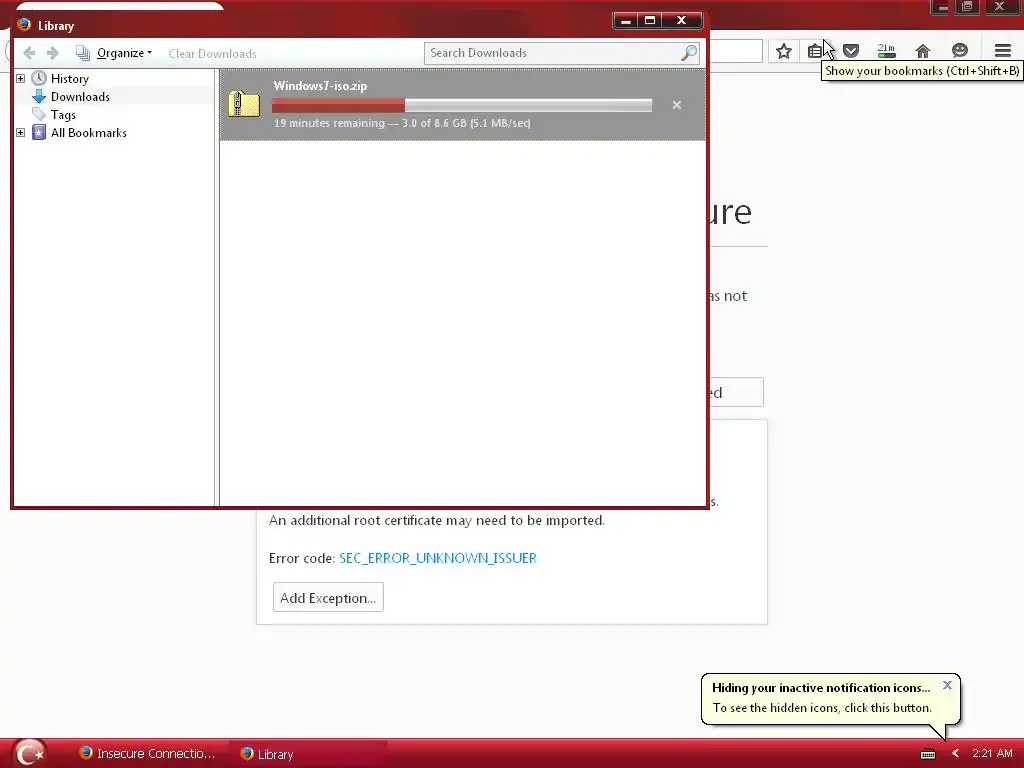Viewport: 1024px width, 768px height.
Task: Go to Firefox home page icon
Action: pyautogui.click(x=923, y=51)
